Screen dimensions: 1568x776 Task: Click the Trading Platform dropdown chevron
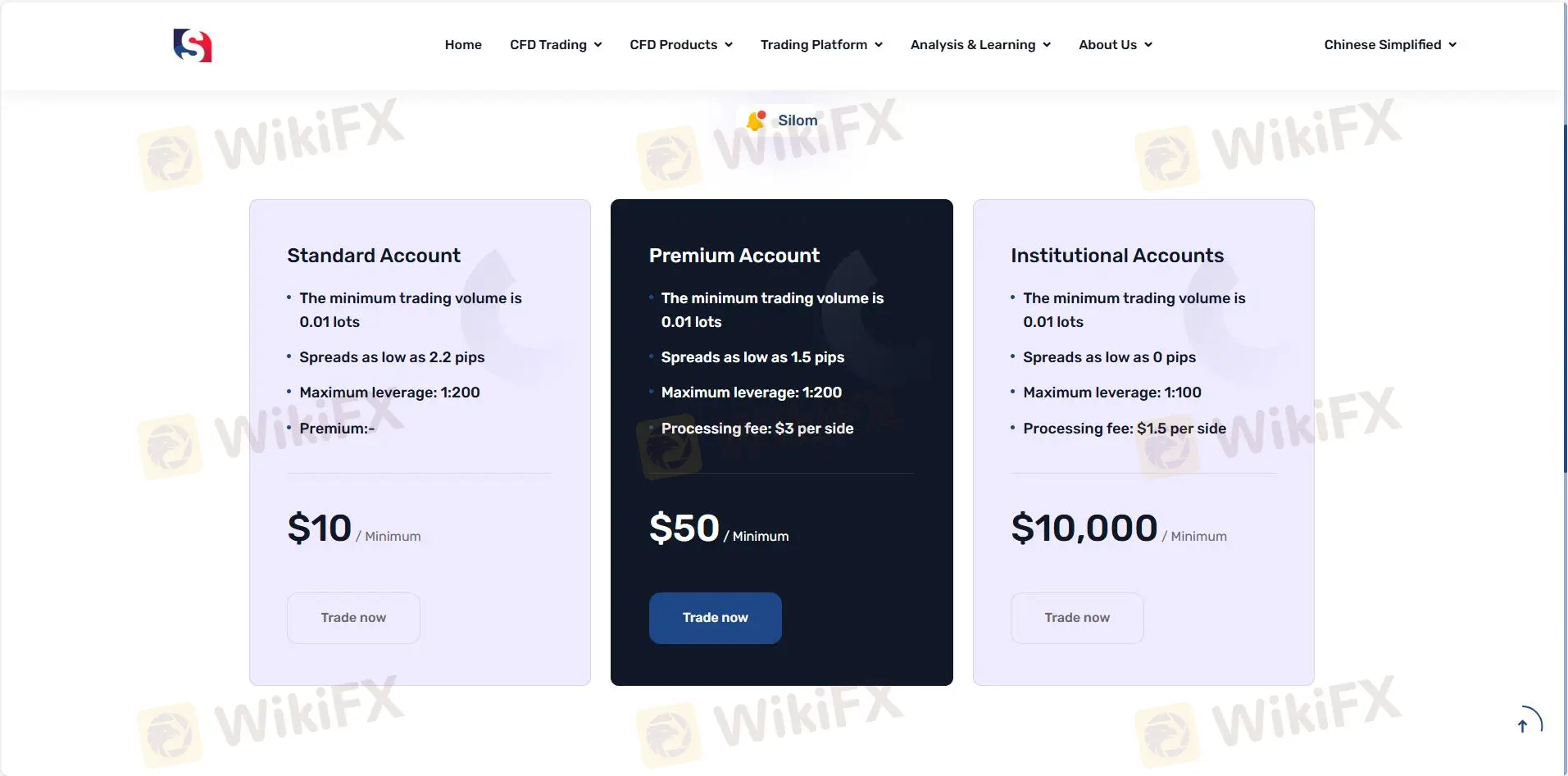tap(879, 45)
